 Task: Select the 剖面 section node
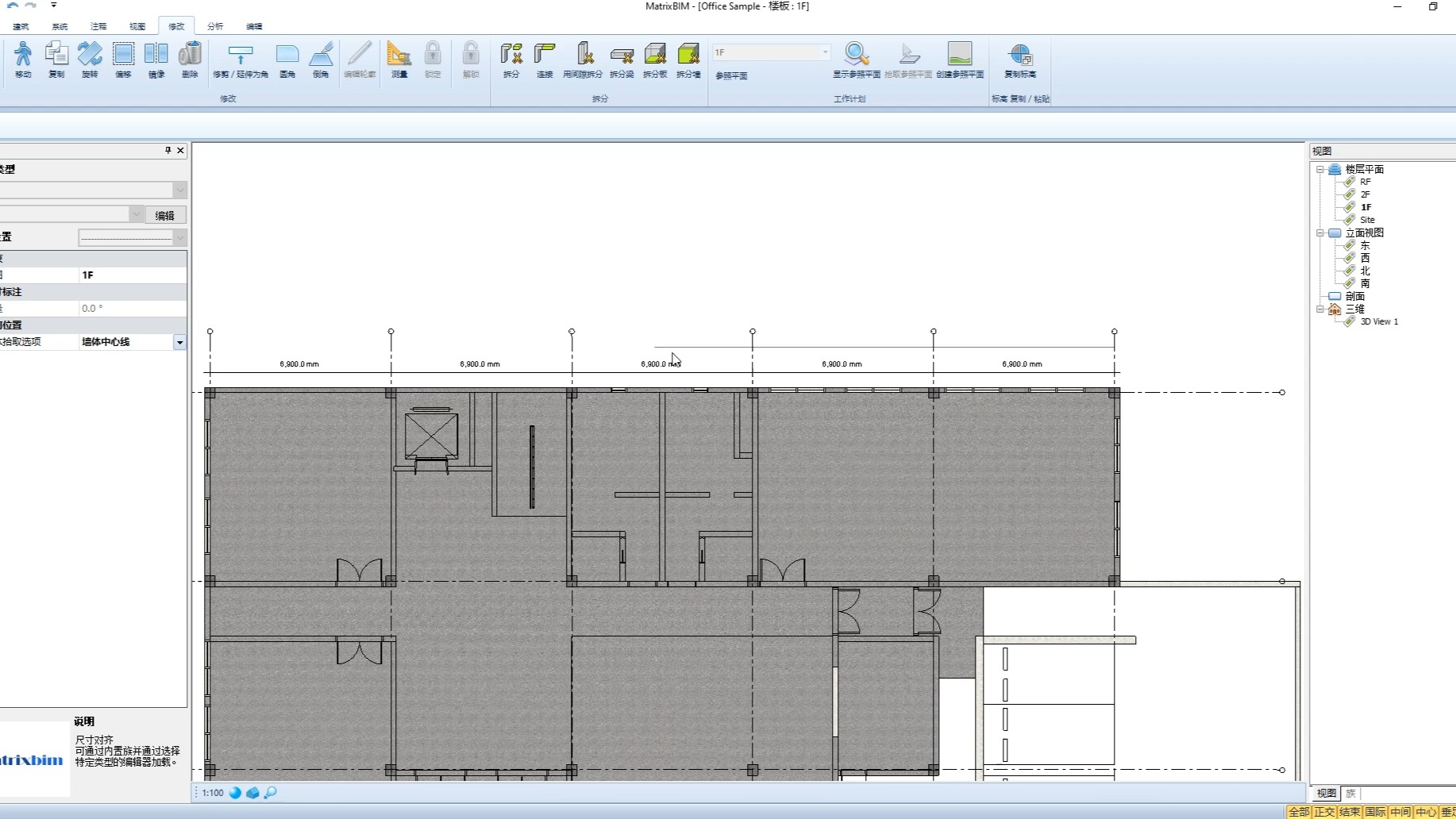[x=1355, y=296]
